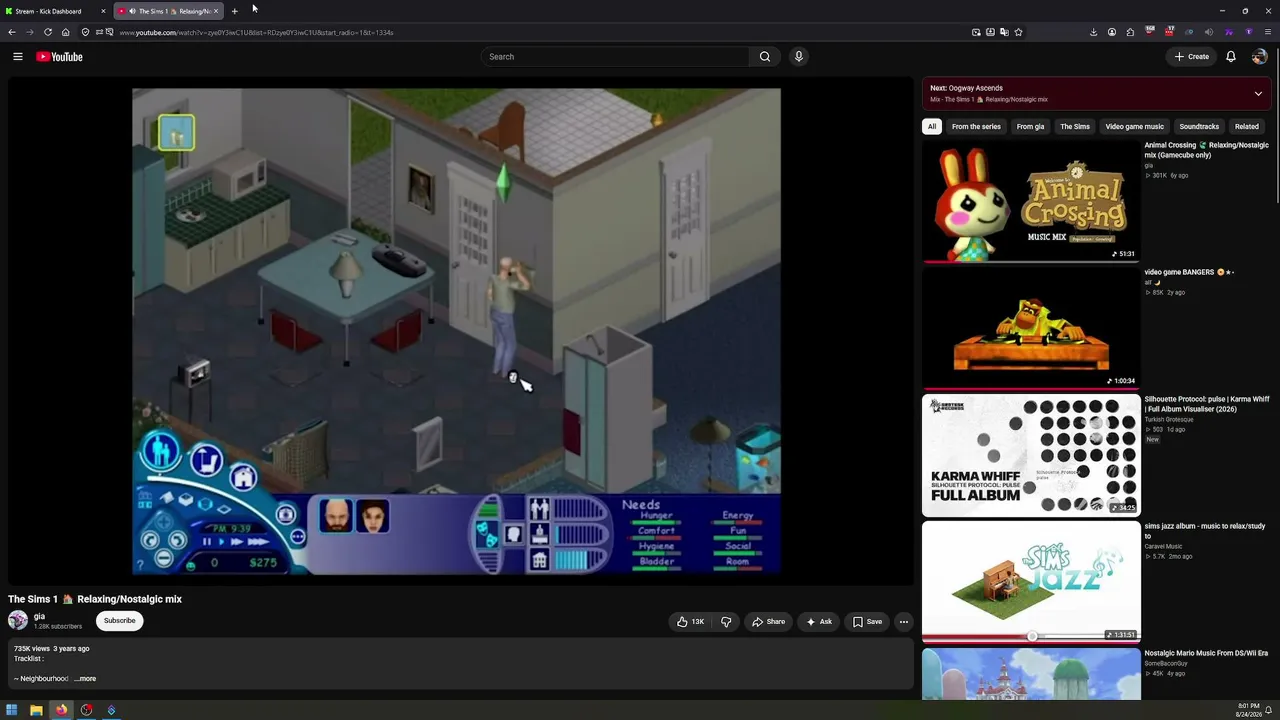This screenshot has width=1280, height=720.
Task: Click the Create button
Action: (x=1192, y=57)
